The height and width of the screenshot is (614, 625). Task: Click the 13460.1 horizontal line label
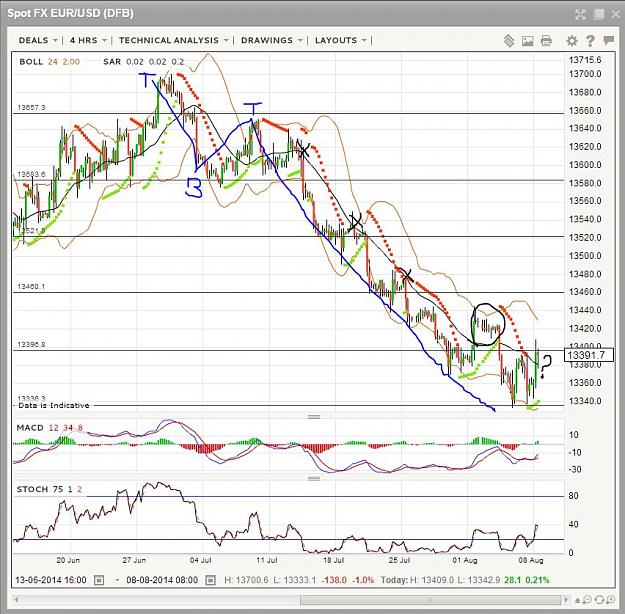click(x=31, y=287)
